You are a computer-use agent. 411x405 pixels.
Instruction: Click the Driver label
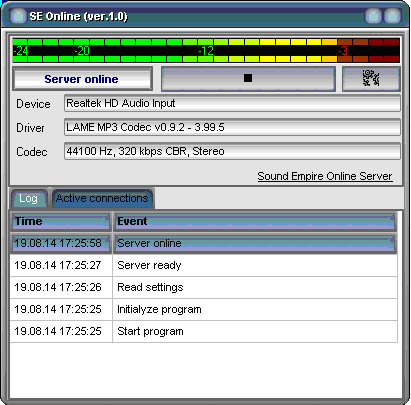click(x=30, y=128)
